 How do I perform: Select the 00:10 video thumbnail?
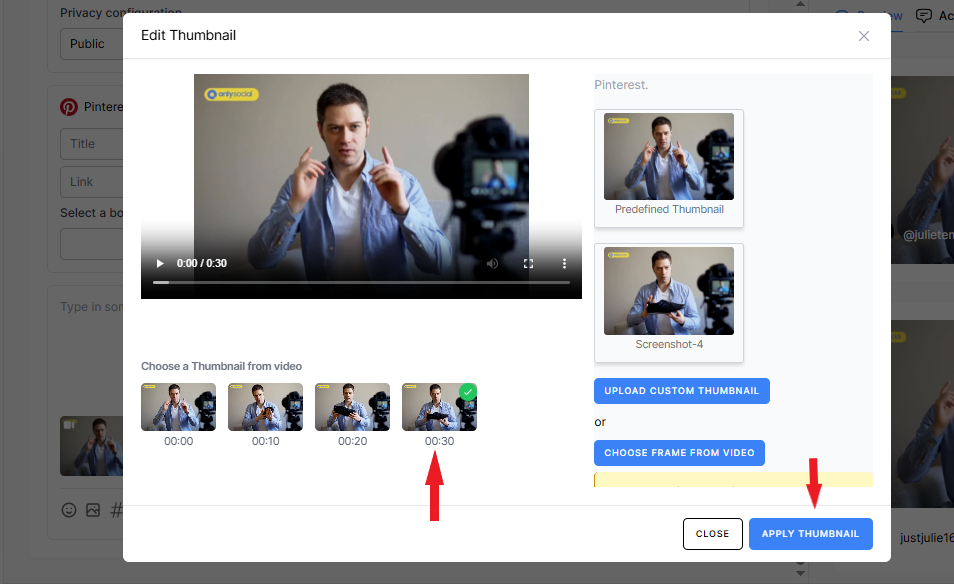pos(265,407)
